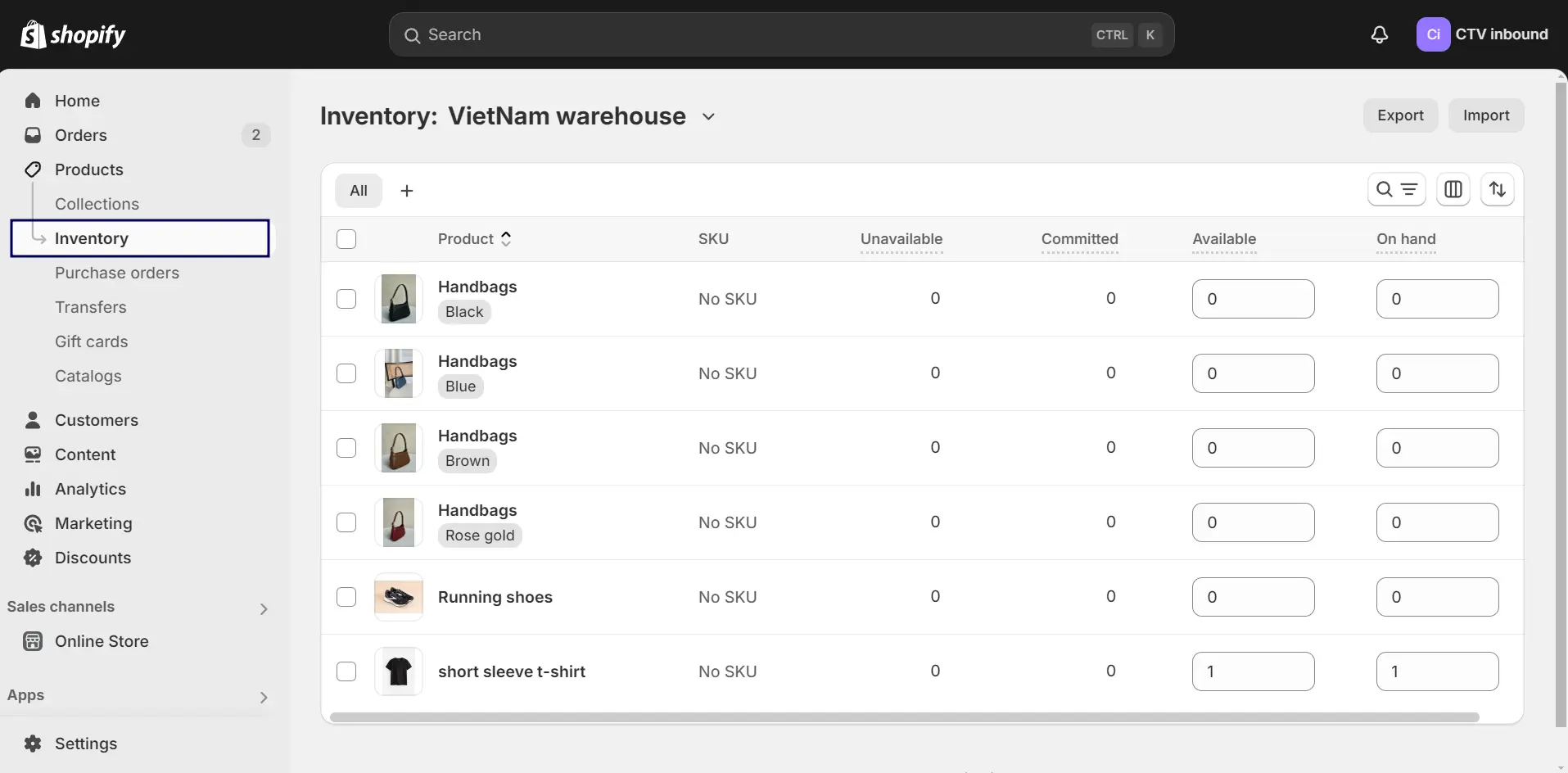Add a new view with plus

click(407, 191)
